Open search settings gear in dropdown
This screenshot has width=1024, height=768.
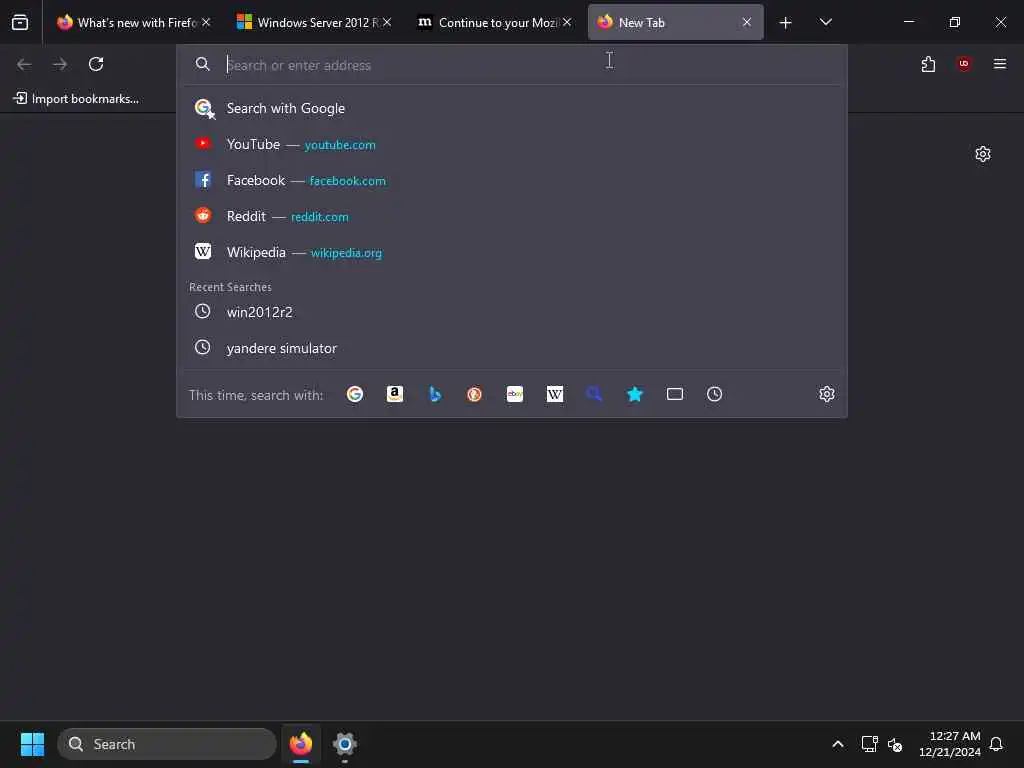point(827,394)
